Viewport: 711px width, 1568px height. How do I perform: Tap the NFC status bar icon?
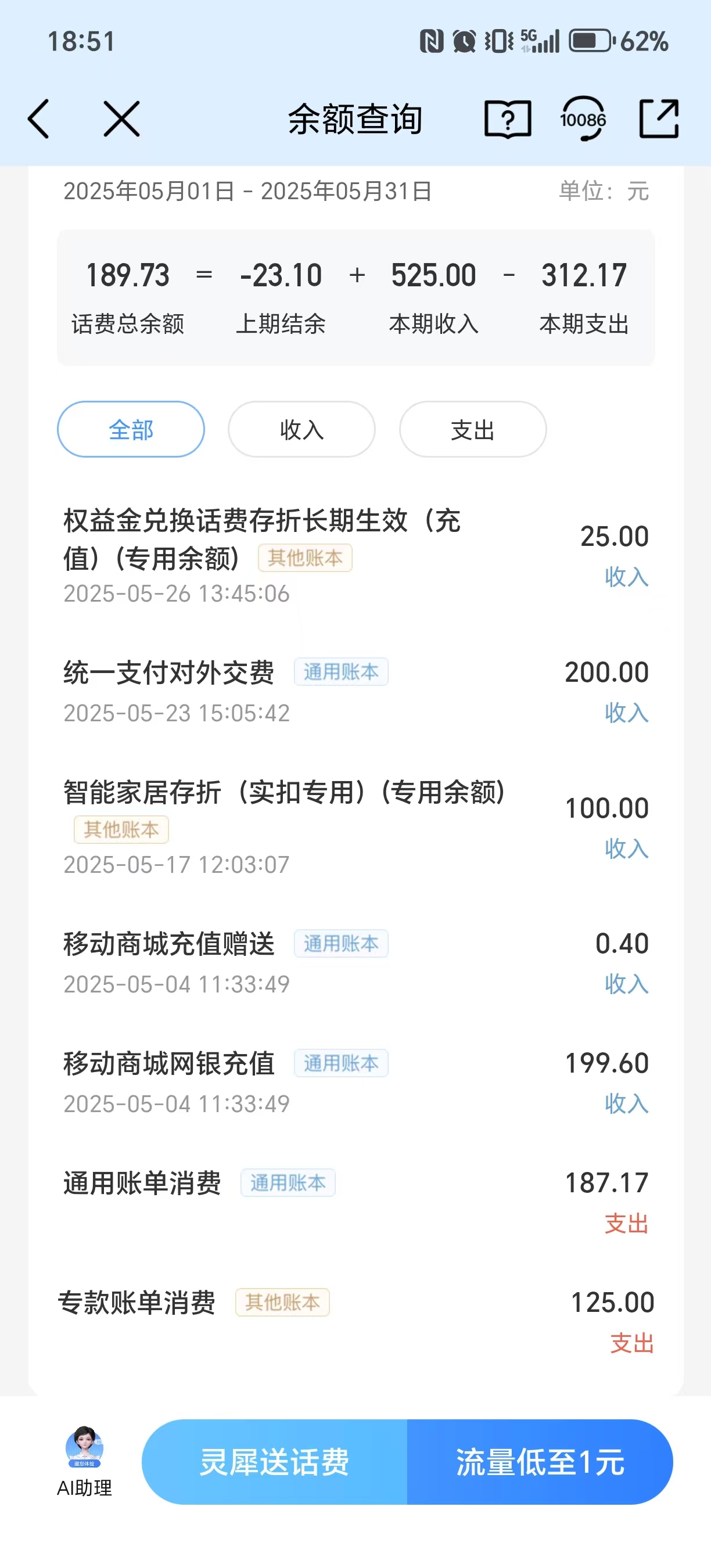(432, 41)
